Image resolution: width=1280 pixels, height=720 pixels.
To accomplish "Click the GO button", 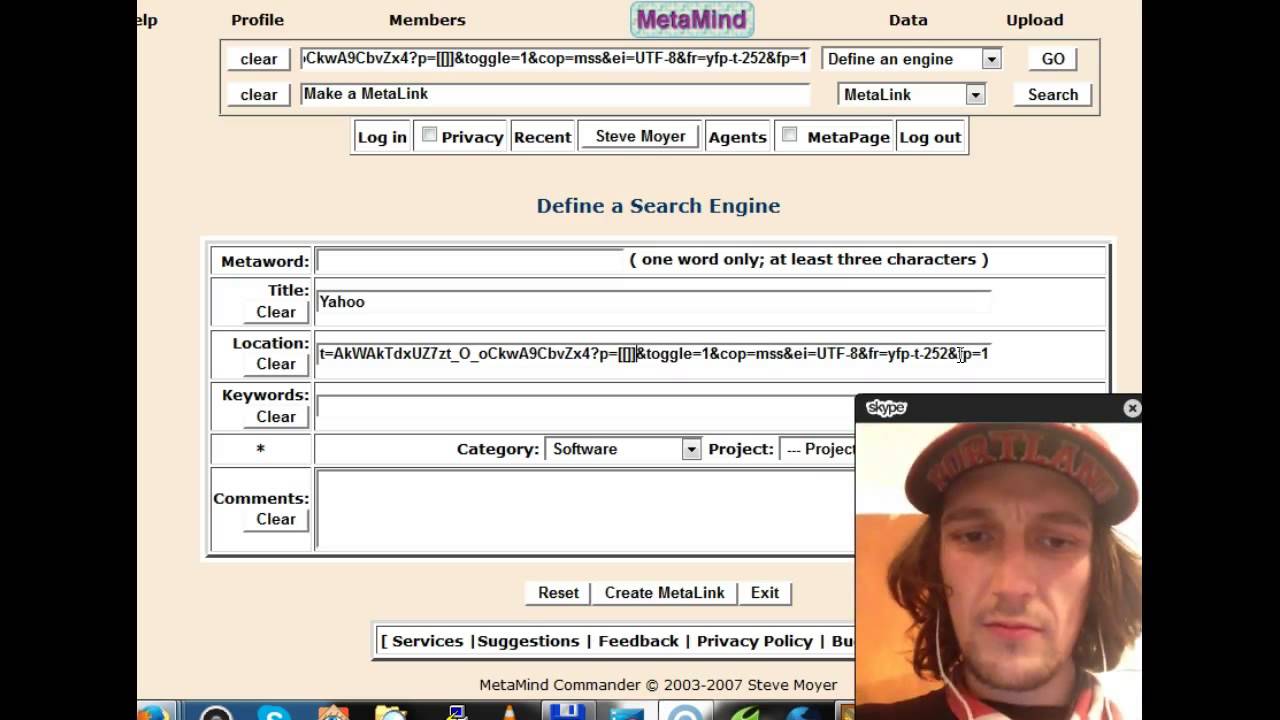I will tap(1053, 59).
